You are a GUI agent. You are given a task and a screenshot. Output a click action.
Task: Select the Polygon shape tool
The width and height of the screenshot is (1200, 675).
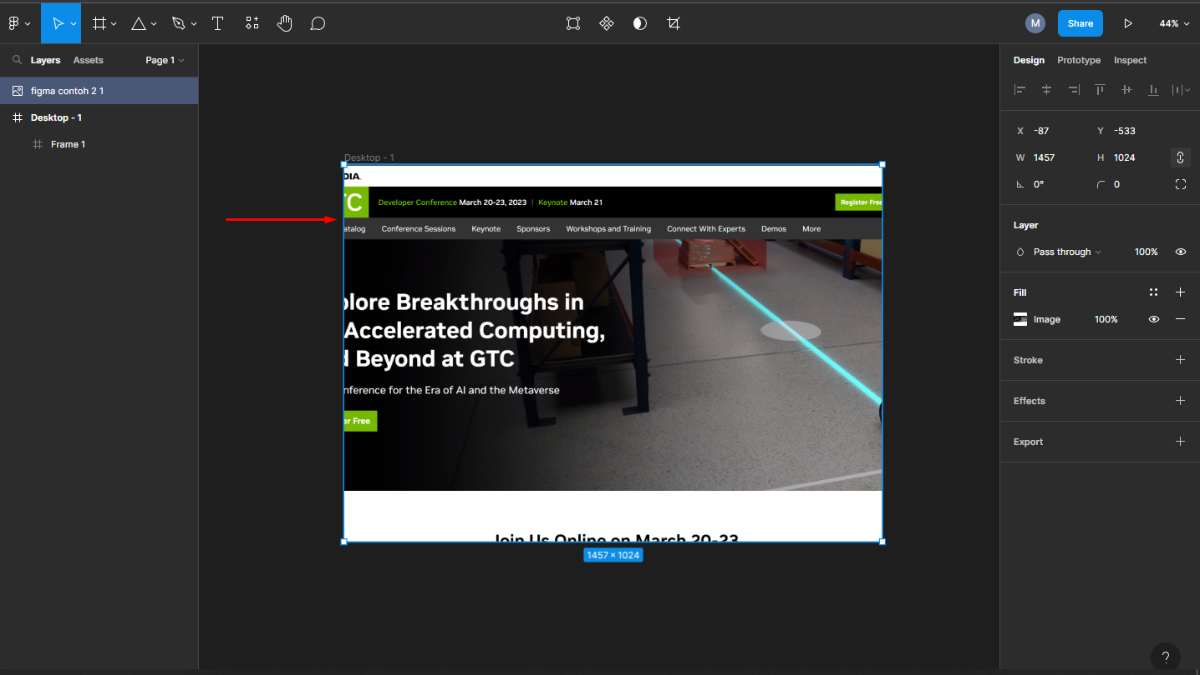(138, 23)
